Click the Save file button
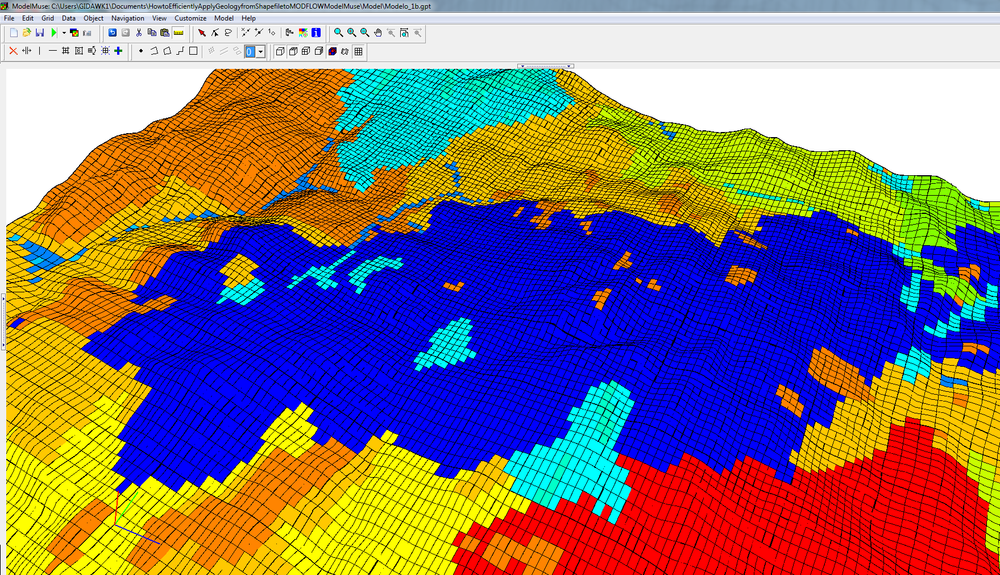This screenshot has width=1000, height=575. pos(40,32)
